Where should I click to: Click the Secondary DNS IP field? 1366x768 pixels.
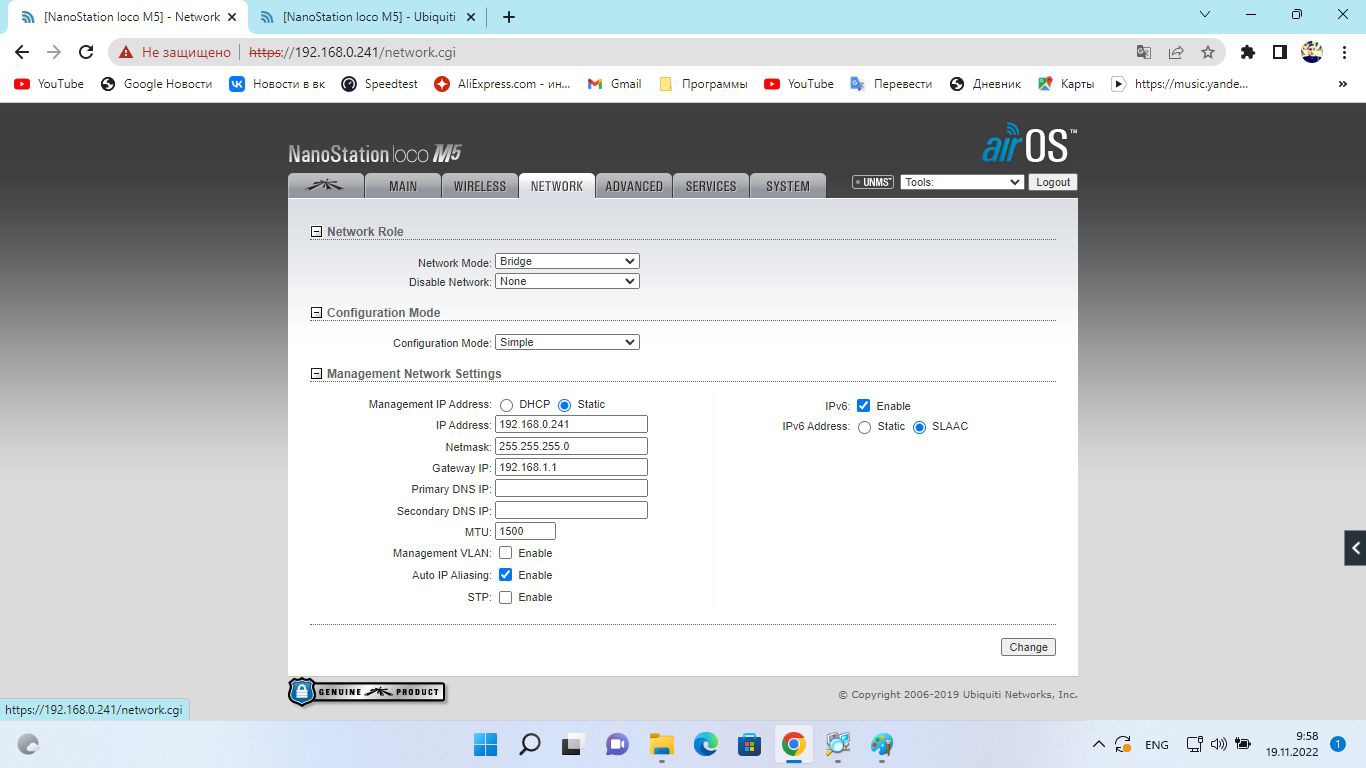tap(571, 510)
